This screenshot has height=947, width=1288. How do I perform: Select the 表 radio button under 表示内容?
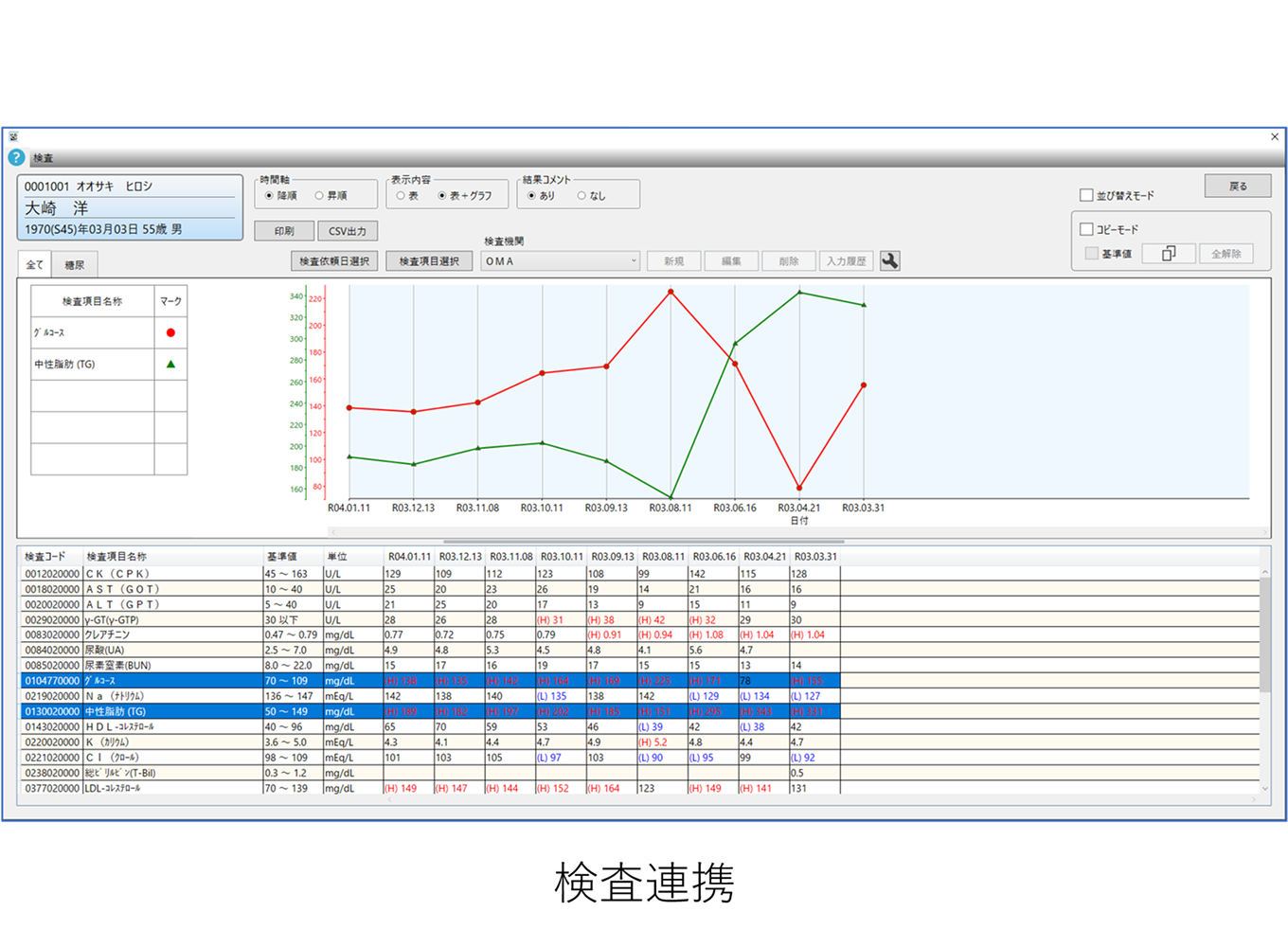coord(402,196)
